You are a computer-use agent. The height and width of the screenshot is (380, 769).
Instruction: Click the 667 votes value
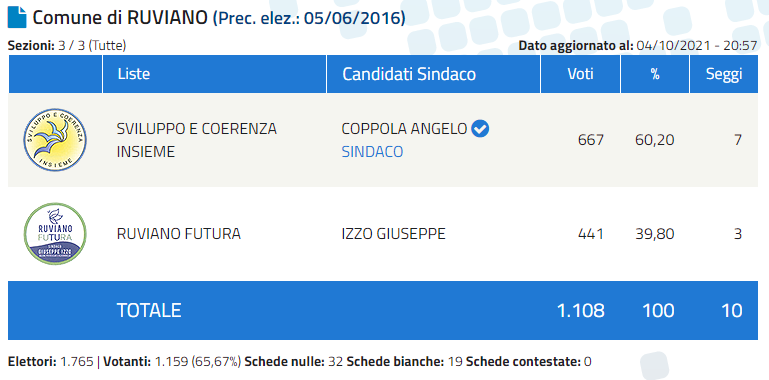(x=590, y=140)
